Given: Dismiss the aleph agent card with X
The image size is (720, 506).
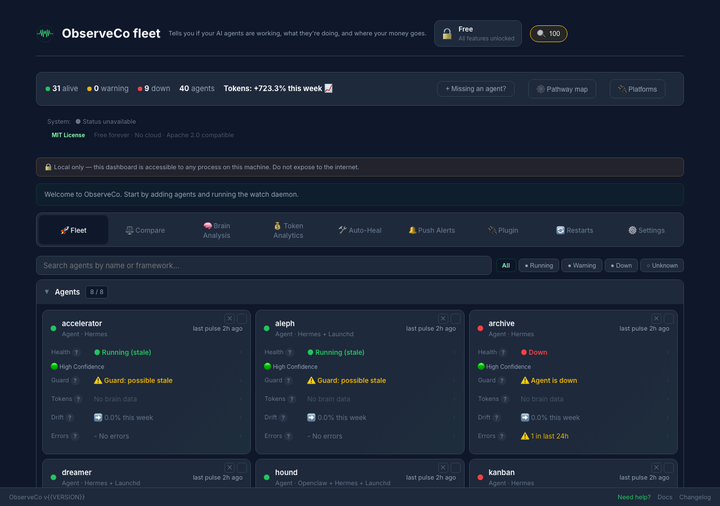Looking at the screenshot, I should point(443,318).
